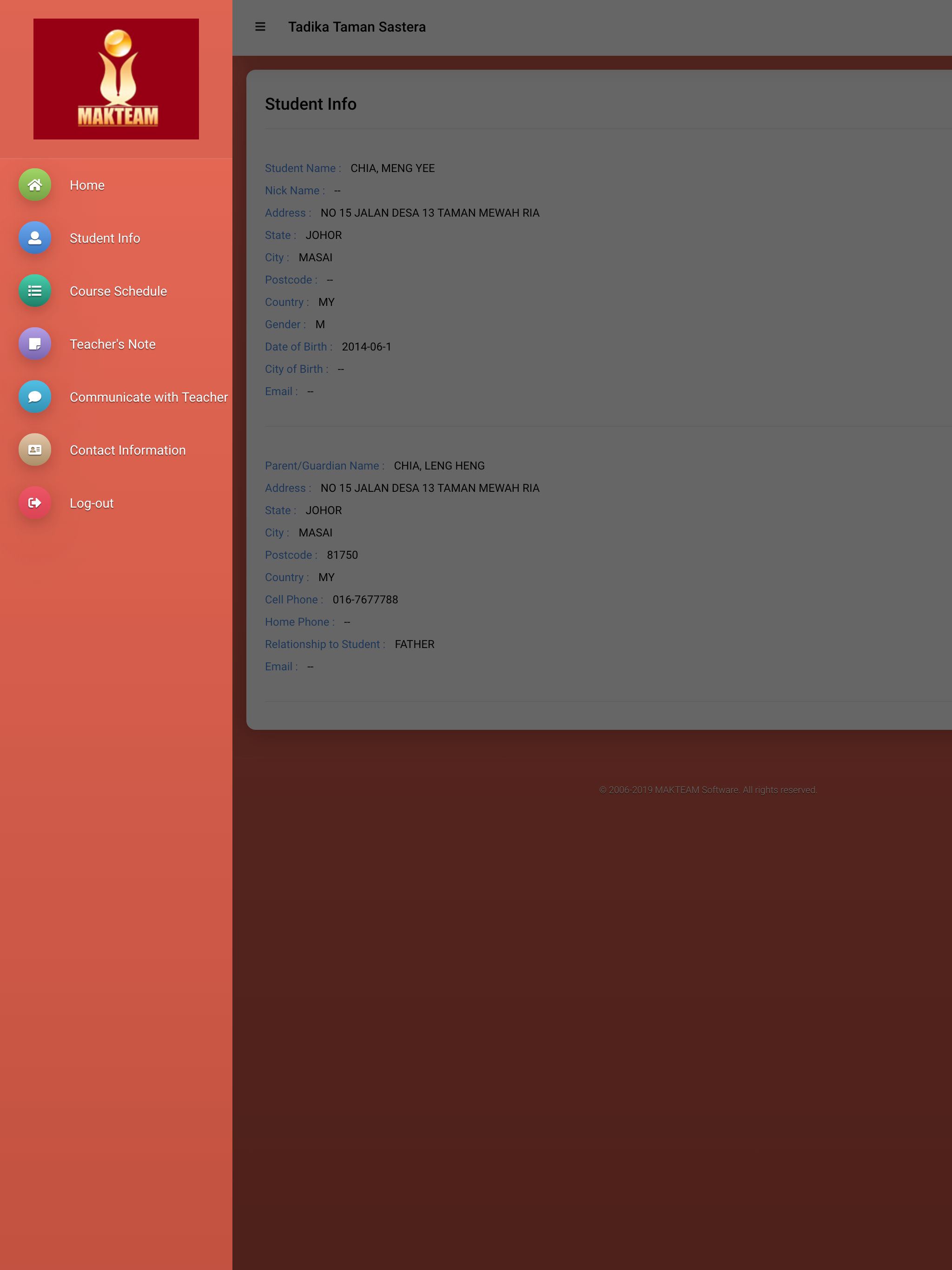Screen dimensions: 952x1270
Task: Open Contact Information page
Action: pyautogui.click(x=127, y=450)
